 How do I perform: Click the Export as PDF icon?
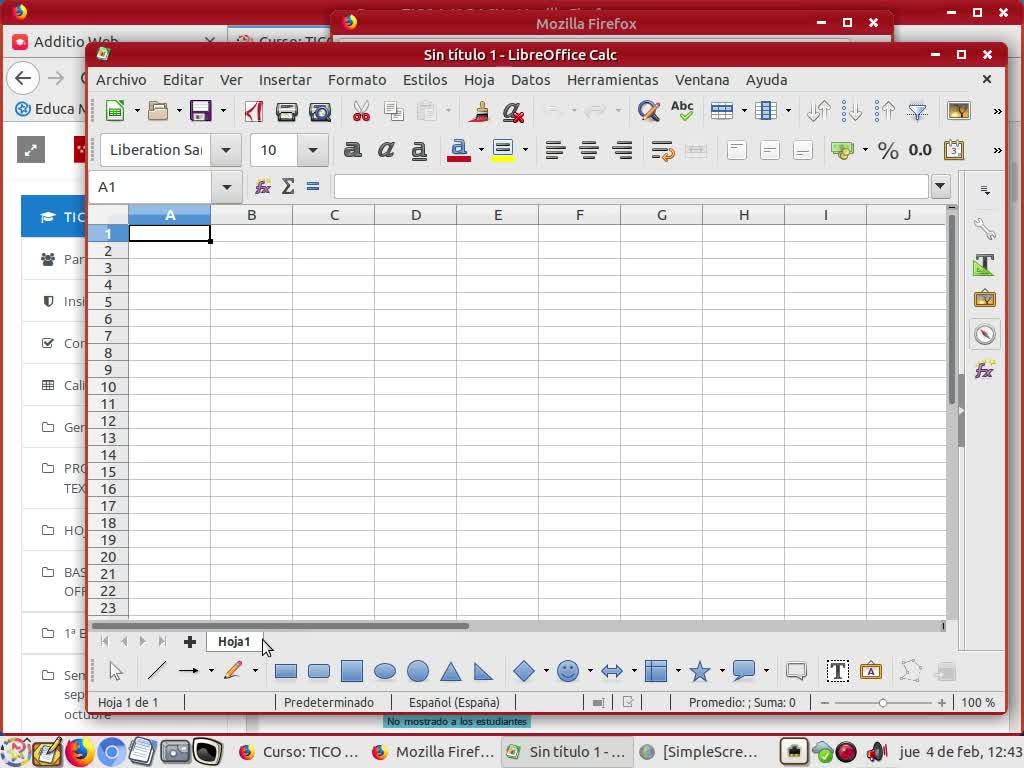click(254, 111)
